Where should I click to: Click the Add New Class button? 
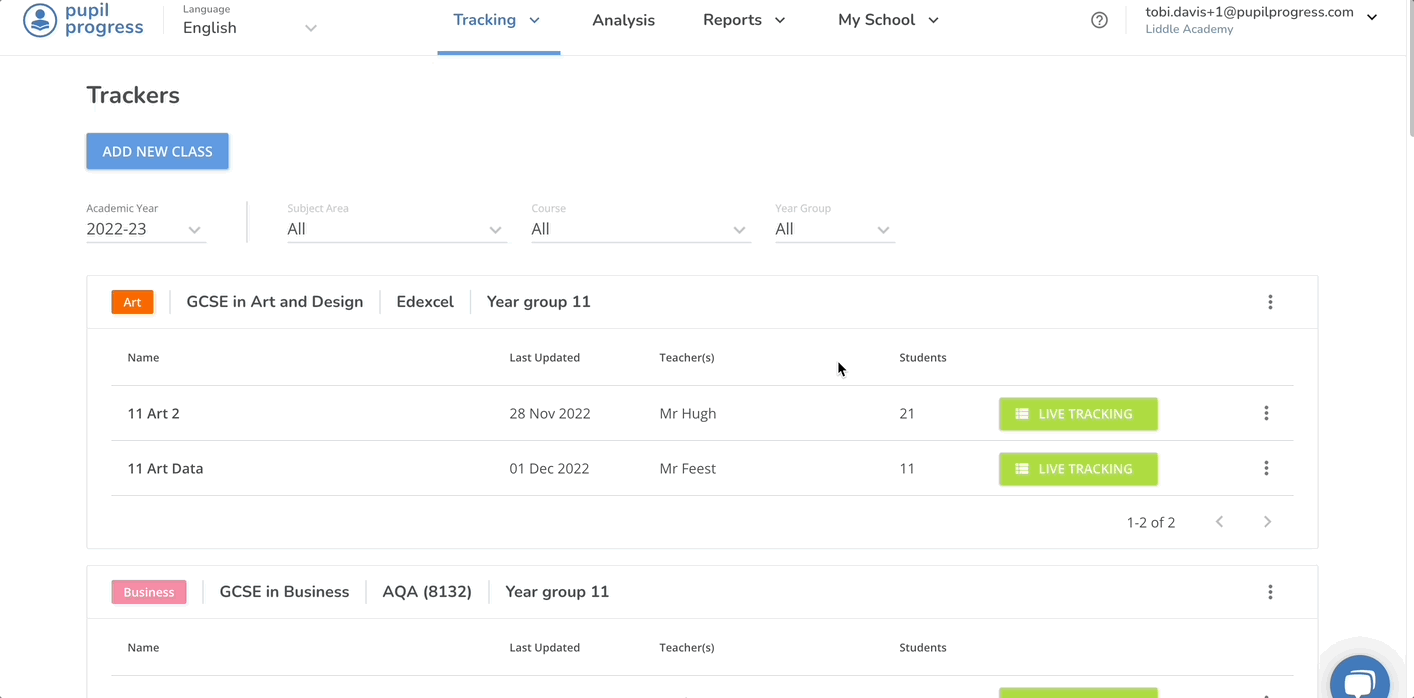tap(157, 151)
